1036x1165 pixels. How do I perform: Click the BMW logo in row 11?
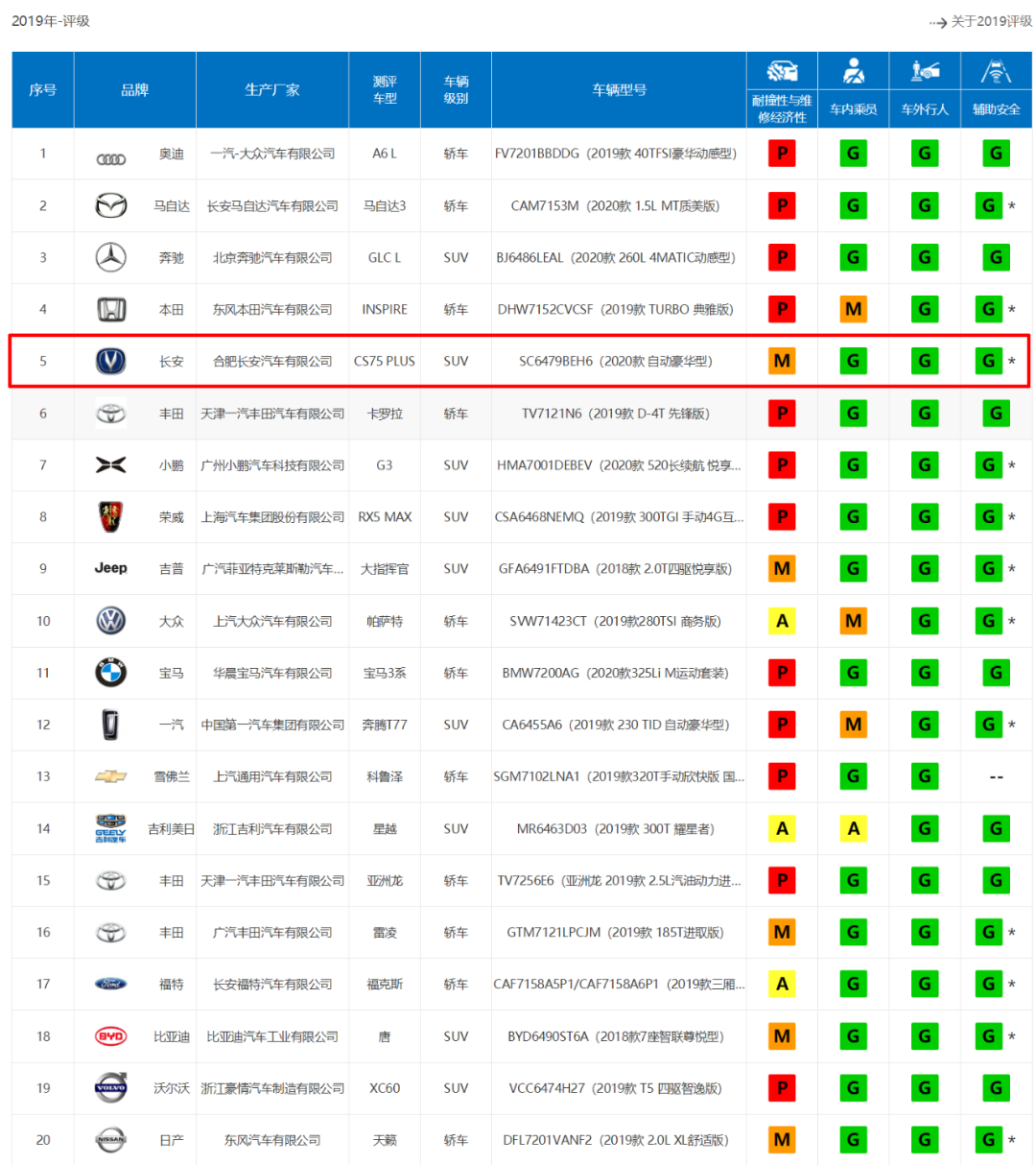click(111, 673)
